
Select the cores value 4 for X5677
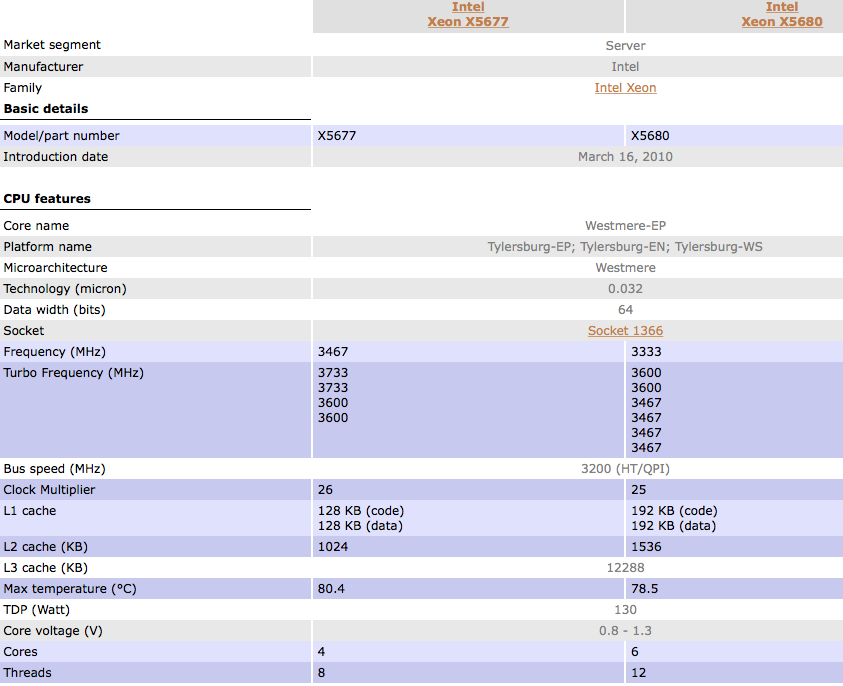tap(322, 652)
